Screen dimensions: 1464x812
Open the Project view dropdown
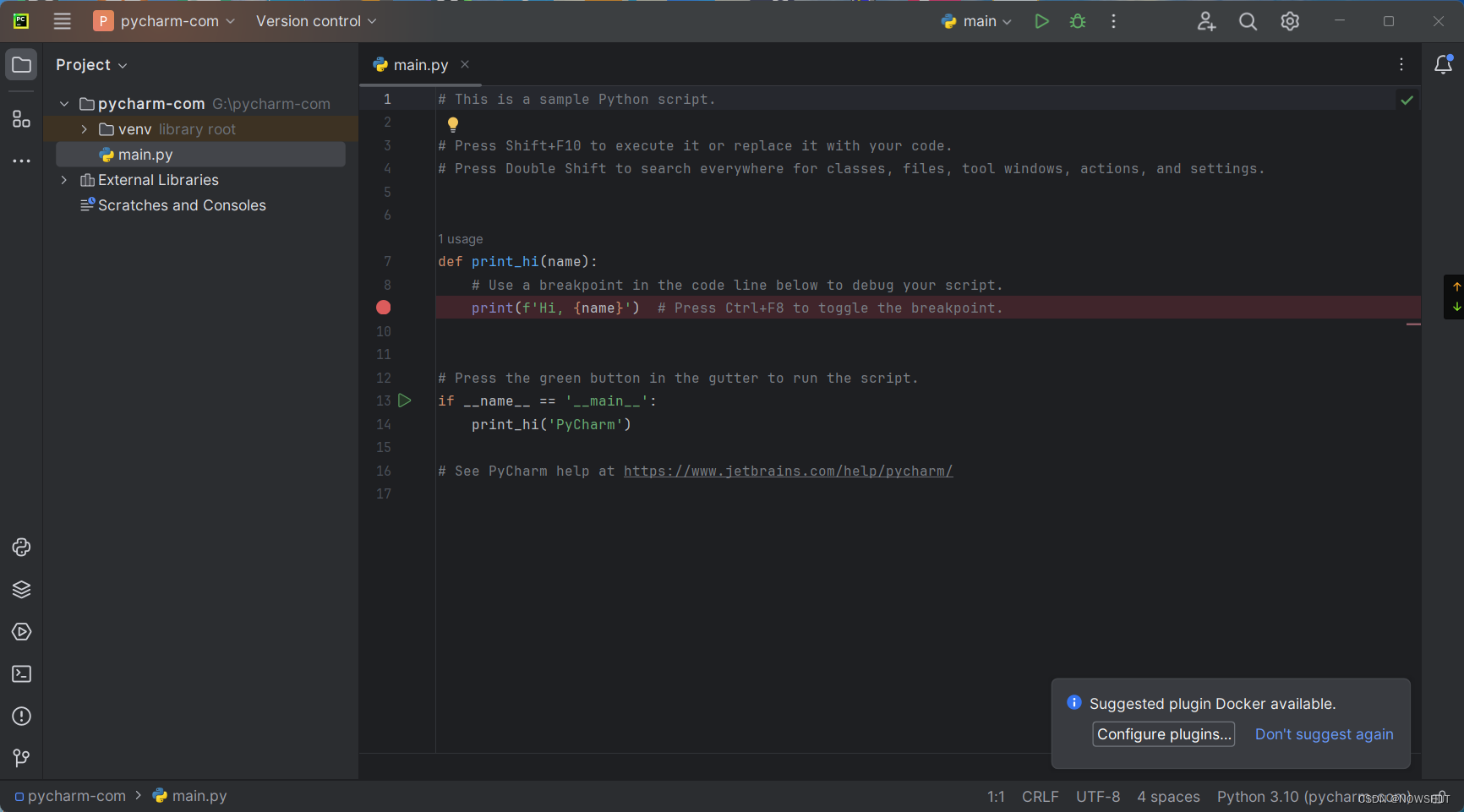(91, 65)
